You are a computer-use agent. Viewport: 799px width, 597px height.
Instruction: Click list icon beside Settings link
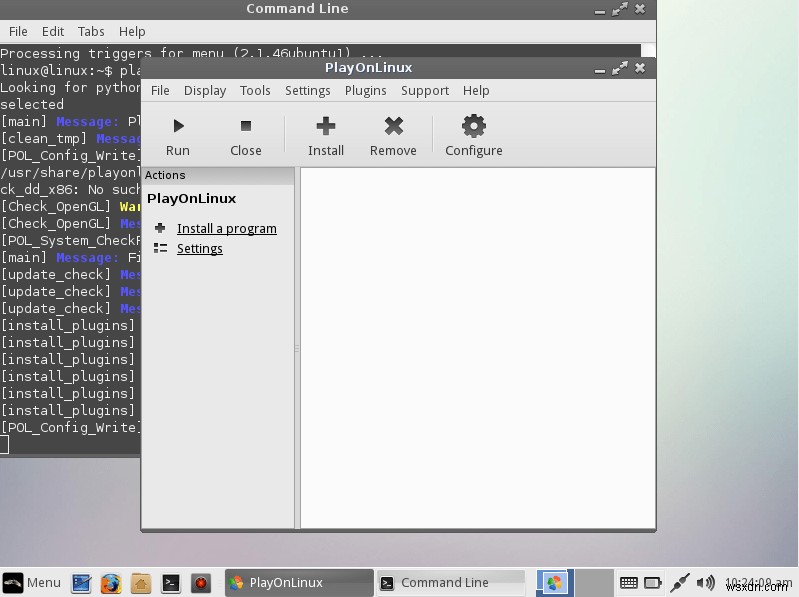pos(160,248)
